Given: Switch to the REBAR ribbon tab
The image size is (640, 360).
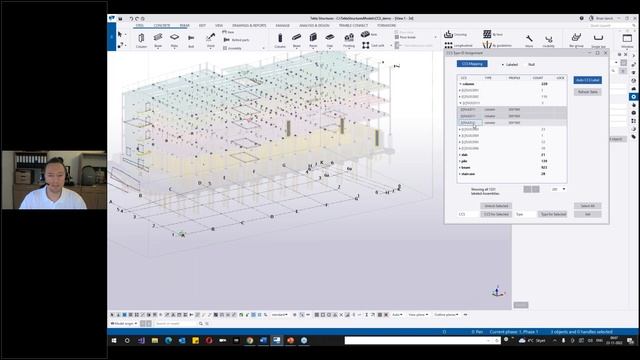Looking at the screenshot, I should coord(184,26).
